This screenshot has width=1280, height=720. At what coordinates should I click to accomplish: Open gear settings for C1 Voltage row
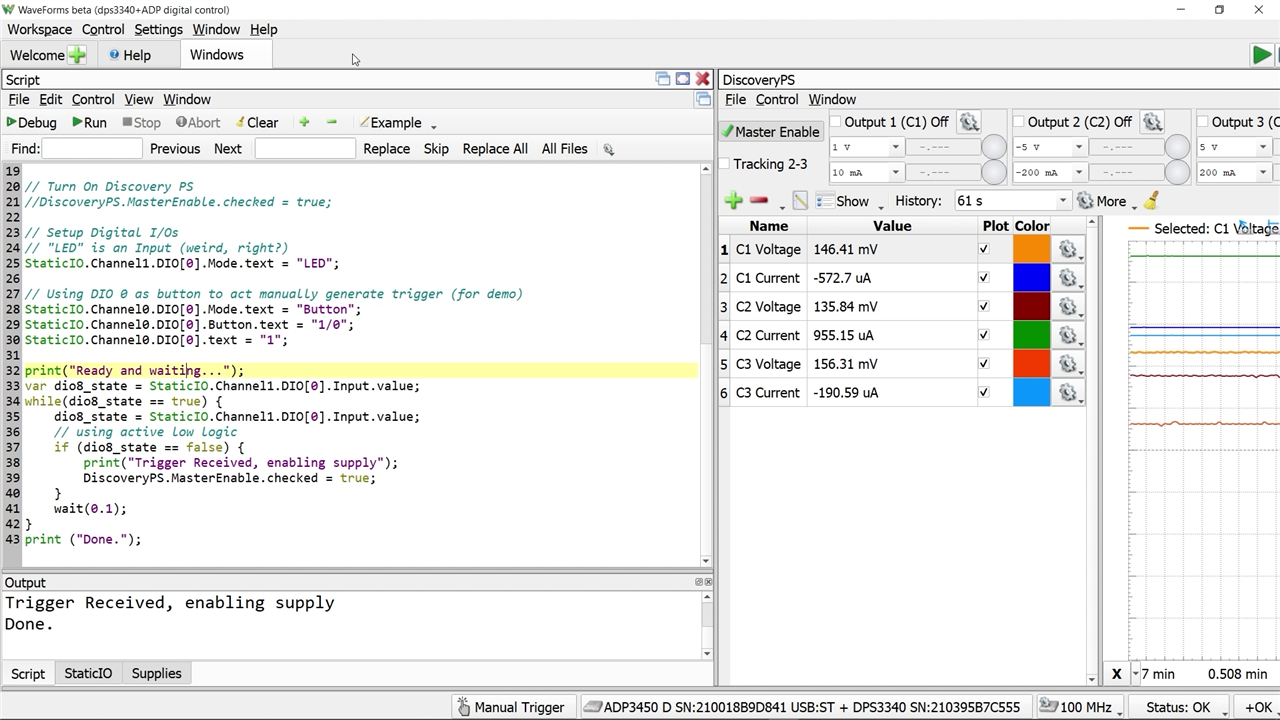point(1069,250)
